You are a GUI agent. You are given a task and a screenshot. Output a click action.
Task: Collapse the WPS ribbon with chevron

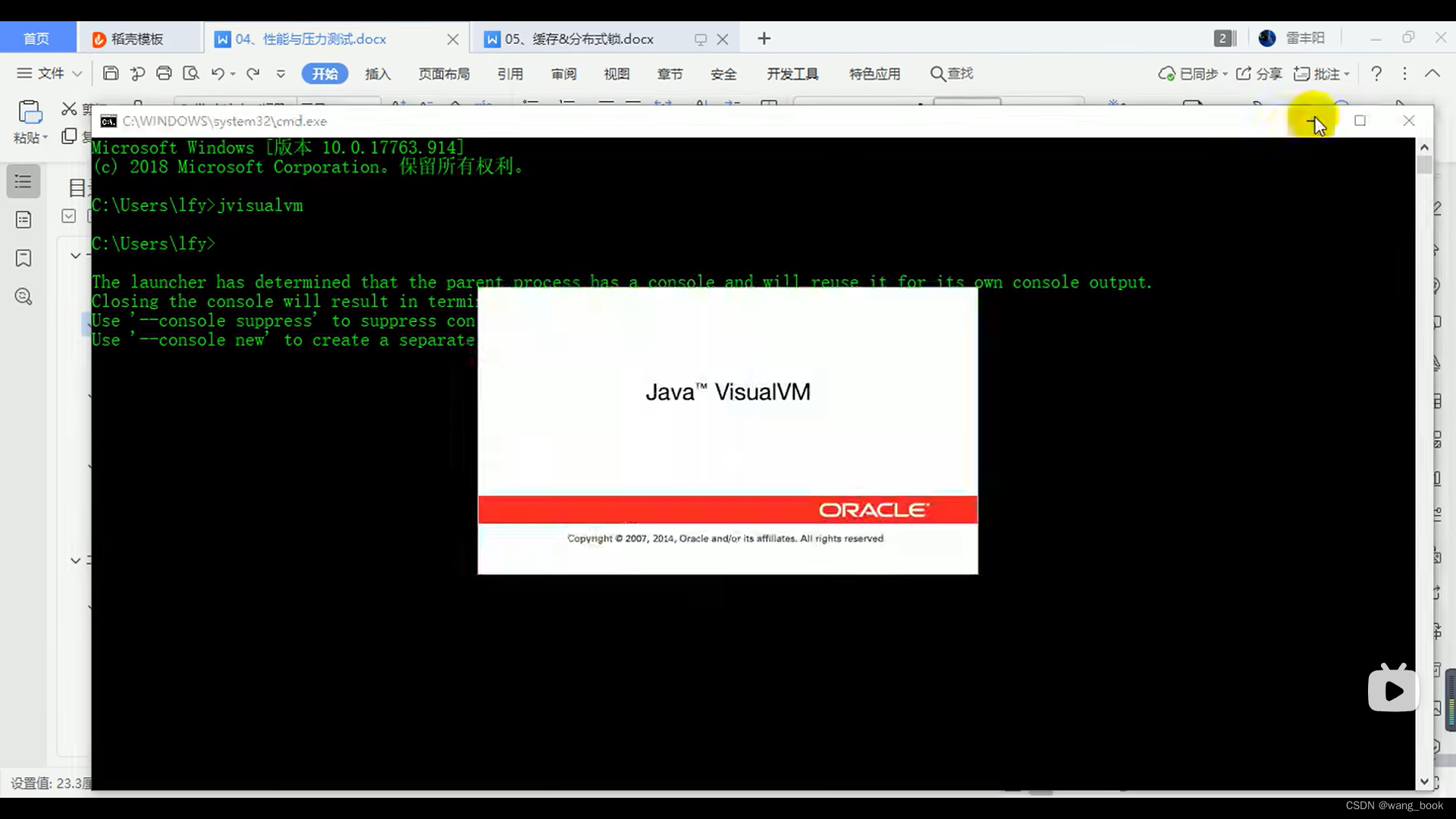point(1432,74)
